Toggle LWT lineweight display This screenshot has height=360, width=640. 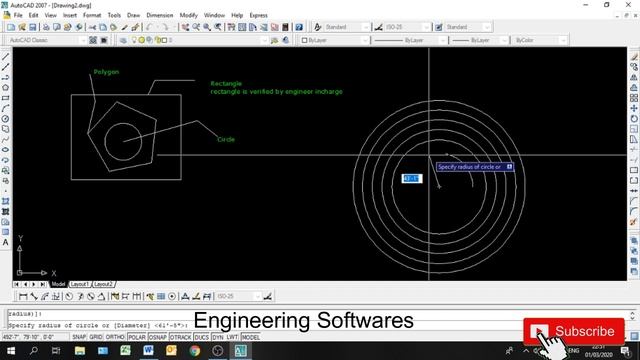pos(232,337)
